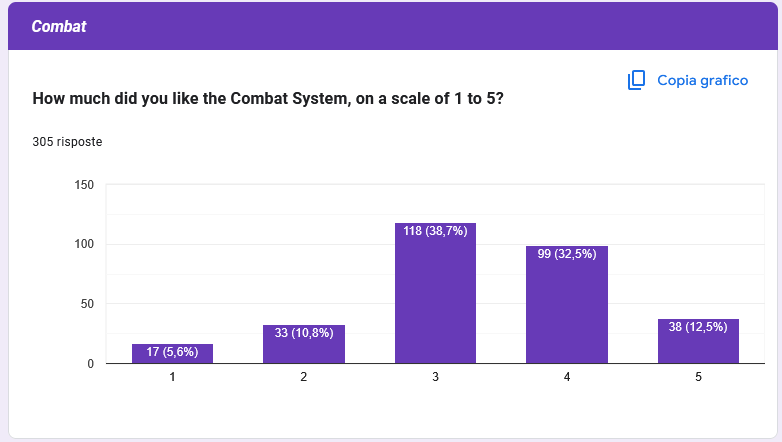
Task: Click the 99 (32,5%) data label
Action: pos(566,254)
